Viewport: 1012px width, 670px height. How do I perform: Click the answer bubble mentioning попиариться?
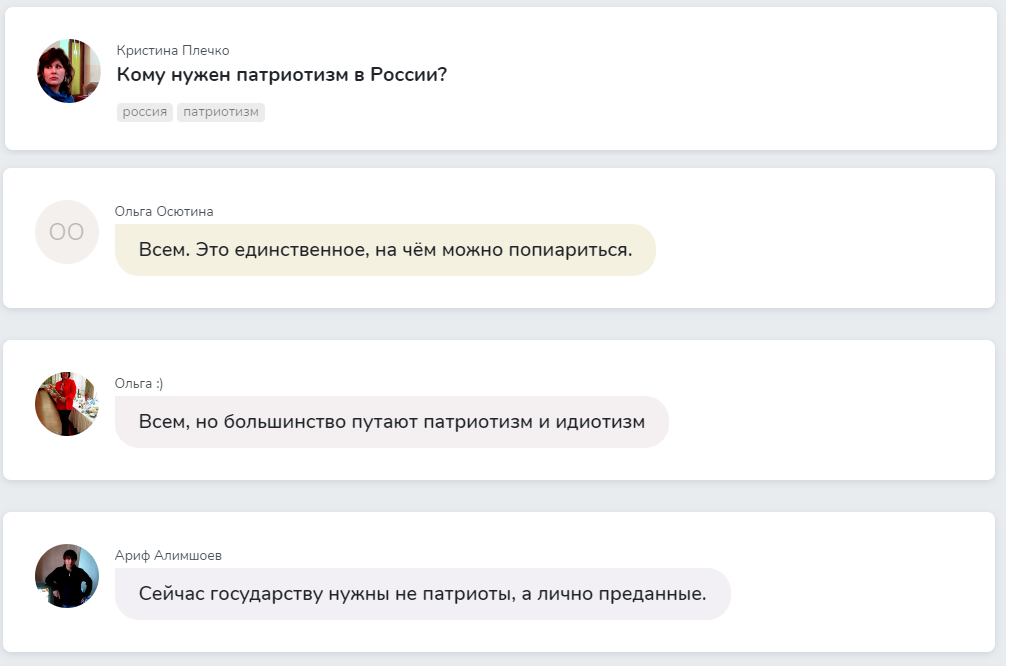click(385, 250)
